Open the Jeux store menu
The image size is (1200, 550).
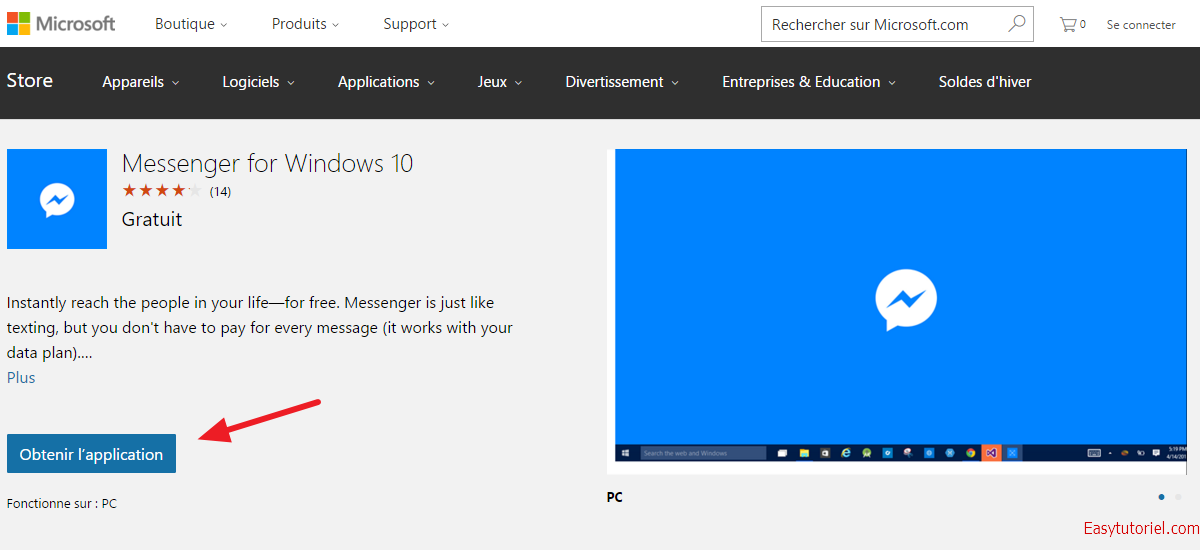[500, 82]
